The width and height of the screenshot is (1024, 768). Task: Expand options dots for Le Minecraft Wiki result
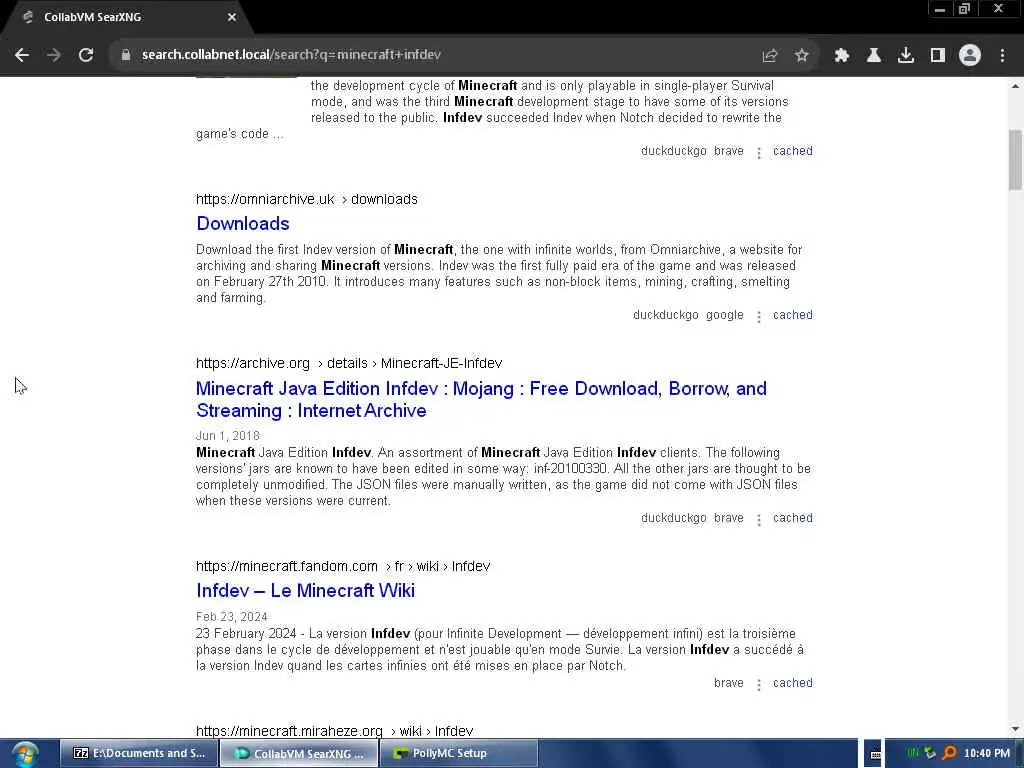[x=758, y=684]
